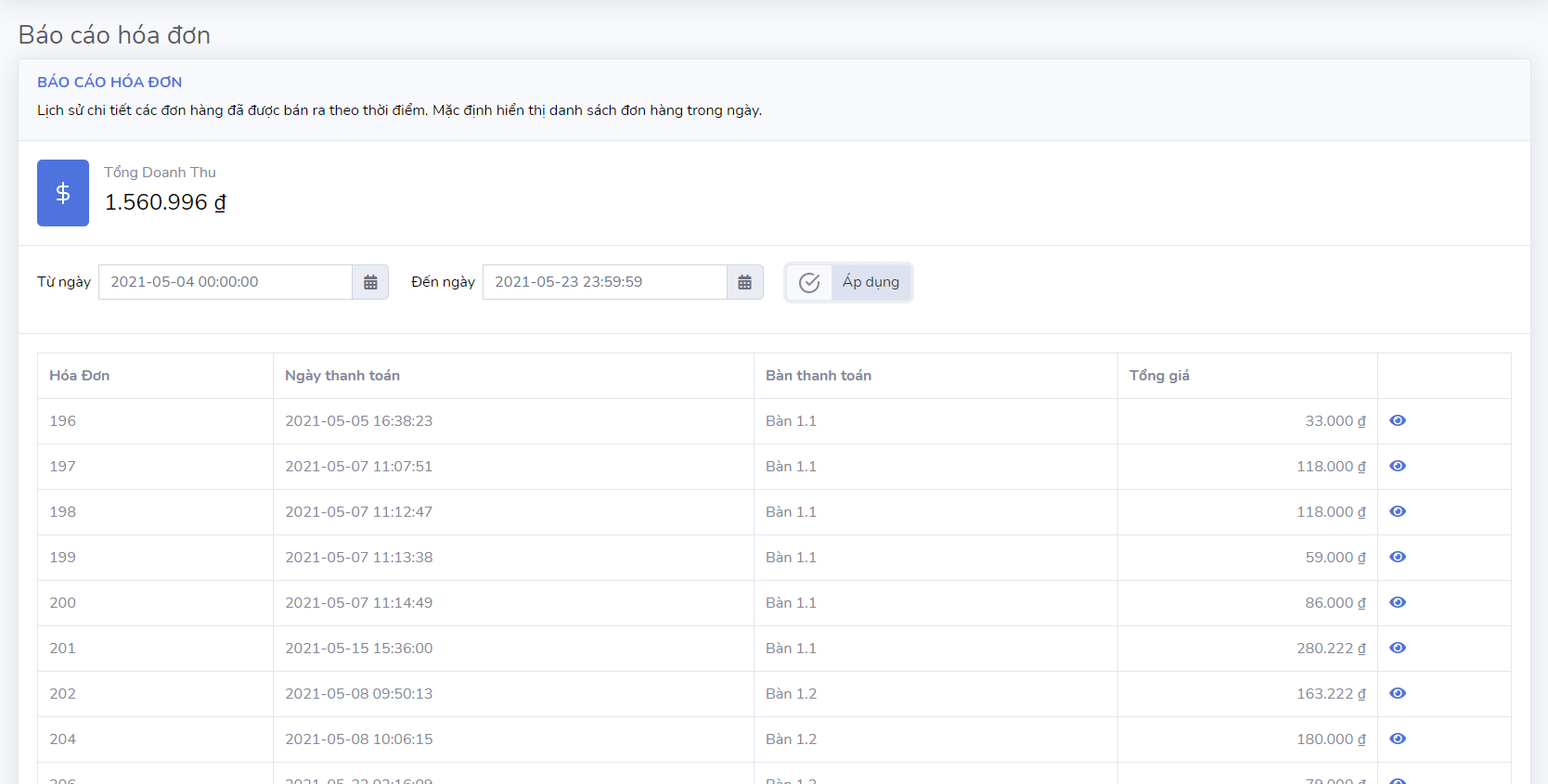Screen dimensions: 1548x784
Task: Click Bàn 1.2 in invoice 202 row
Action: pyautogui.click(x=791, y=694)
